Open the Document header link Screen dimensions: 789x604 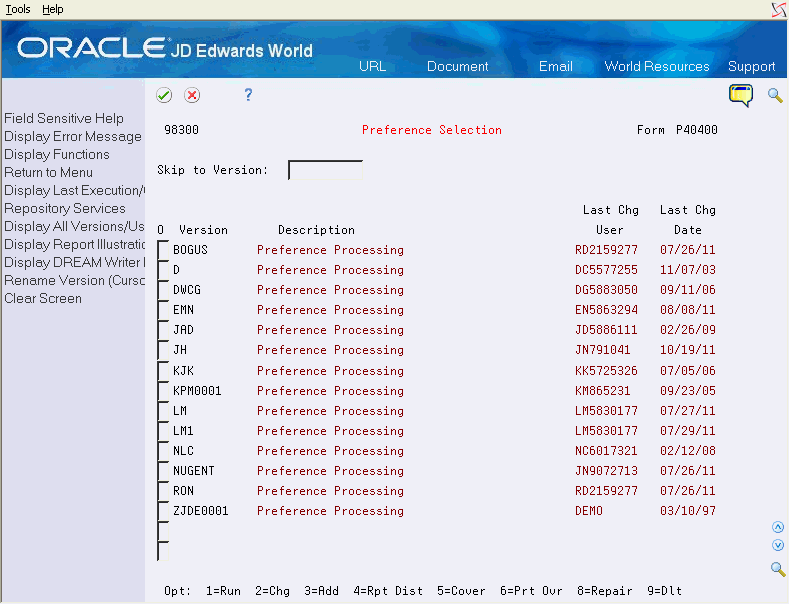pos(457,66)
